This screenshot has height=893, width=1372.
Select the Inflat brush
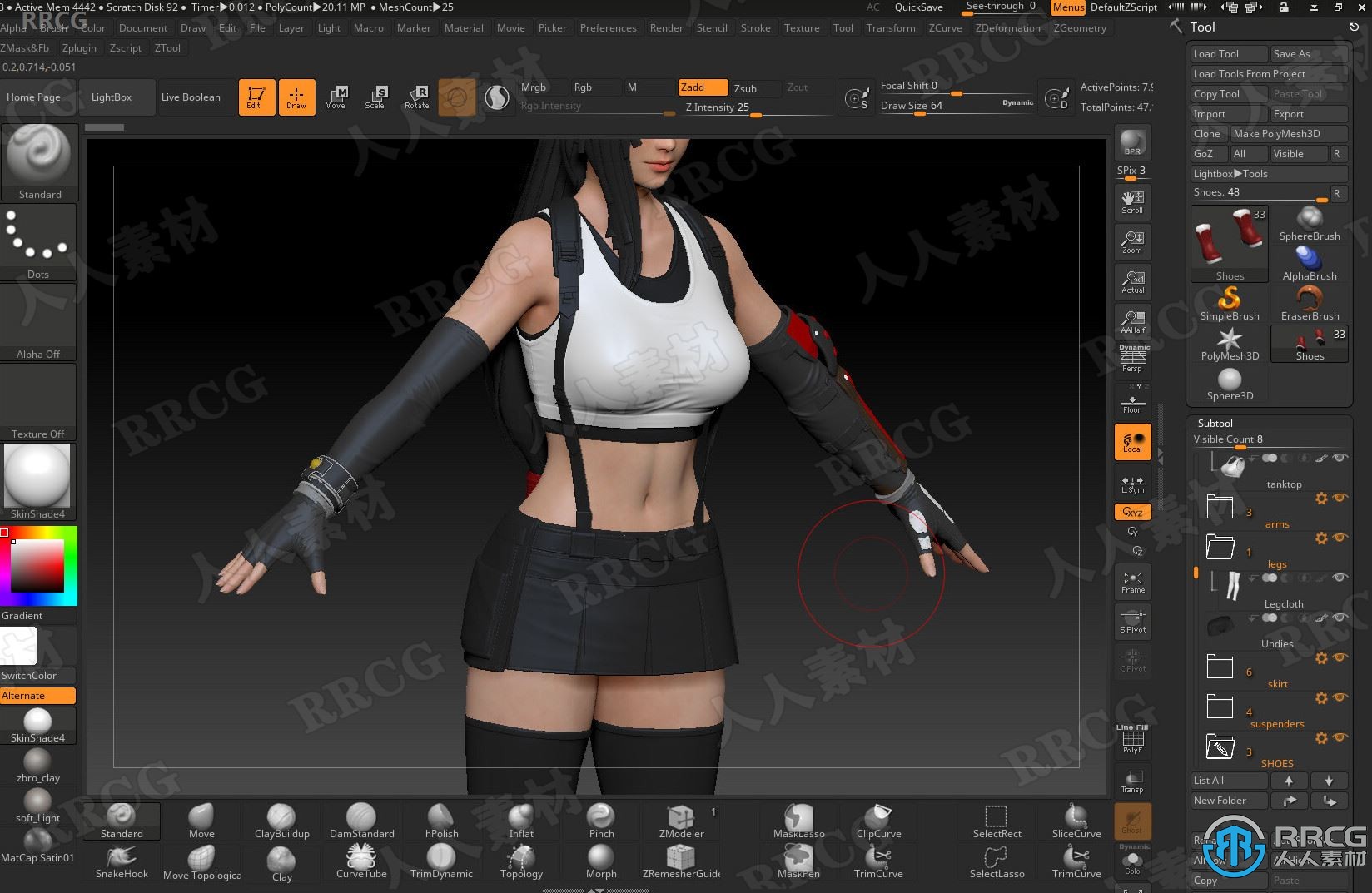tap(521, 821)
